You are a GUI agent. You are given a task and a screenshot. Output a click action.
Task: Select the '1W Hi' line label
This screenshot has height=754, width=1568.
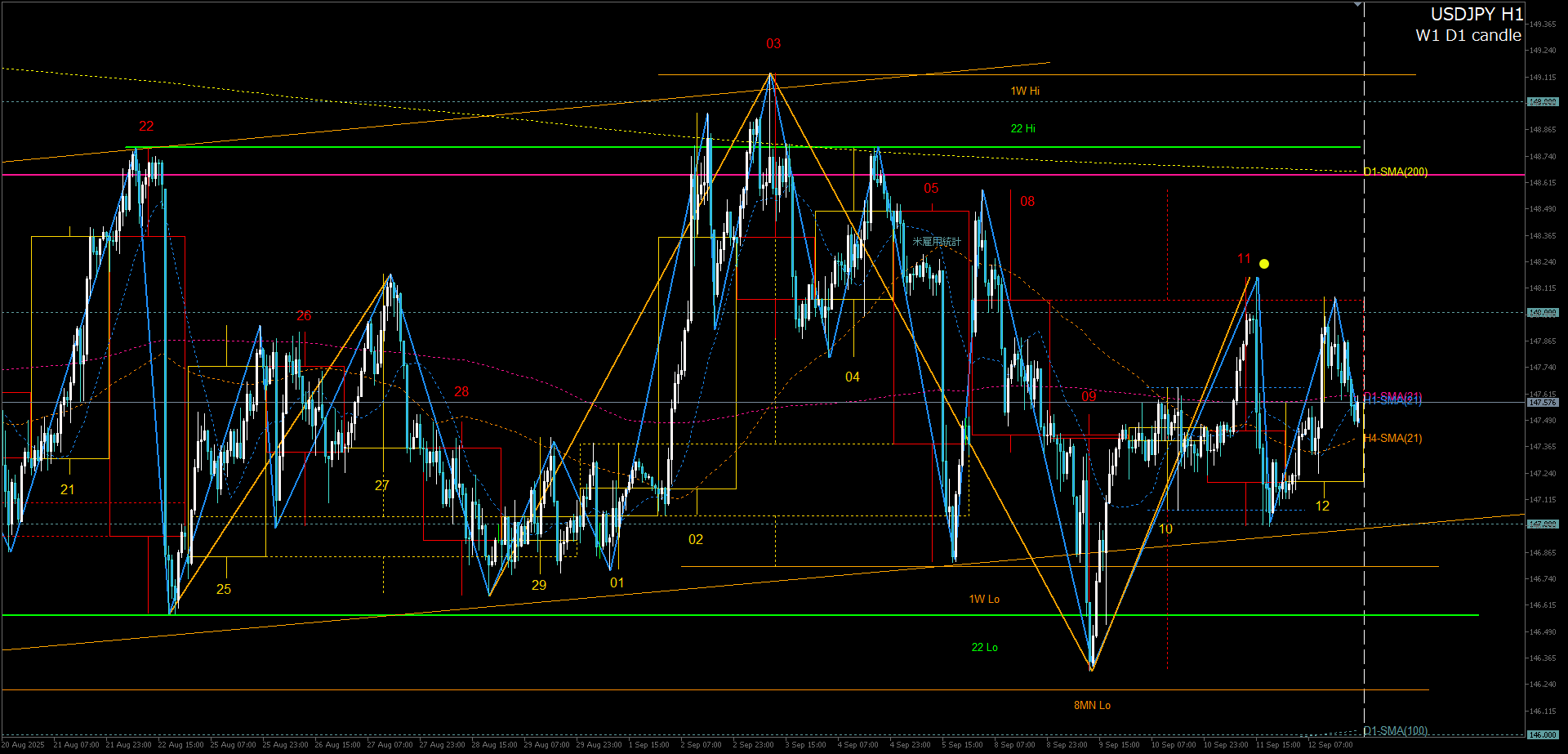point(1025,91)
